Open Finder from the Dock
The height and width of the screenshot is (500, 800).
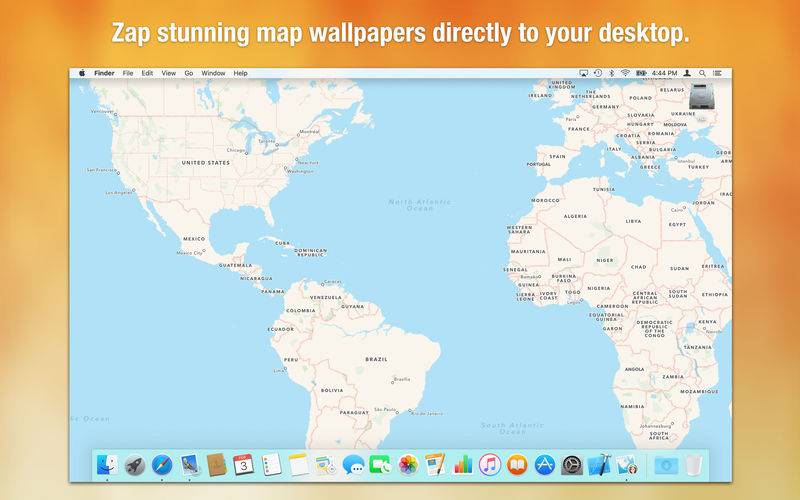(x=107, y=465)
